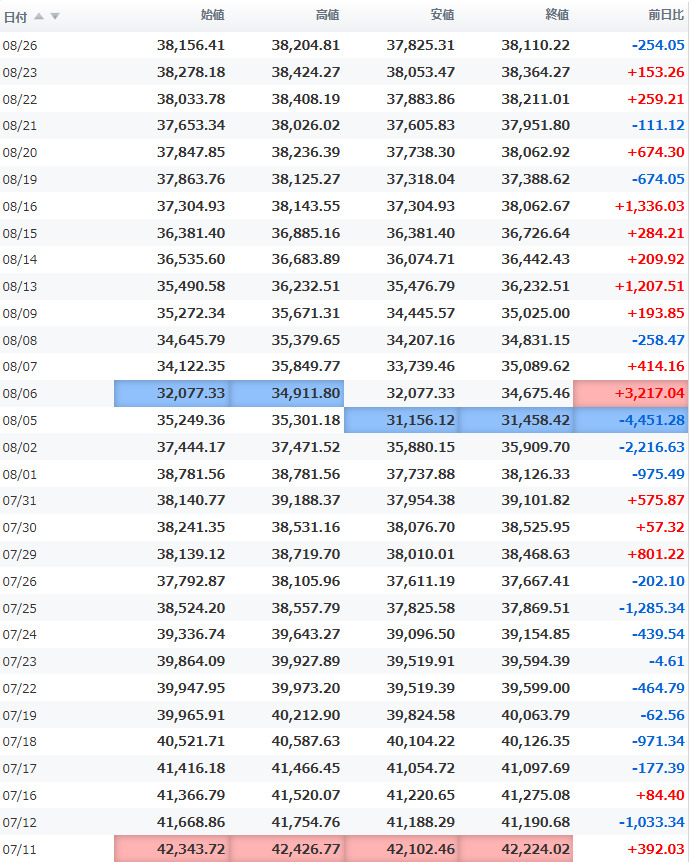Select high value 40,587.63
The height and width of the screenshot is (862, 689).
click(x=306, y=742)
